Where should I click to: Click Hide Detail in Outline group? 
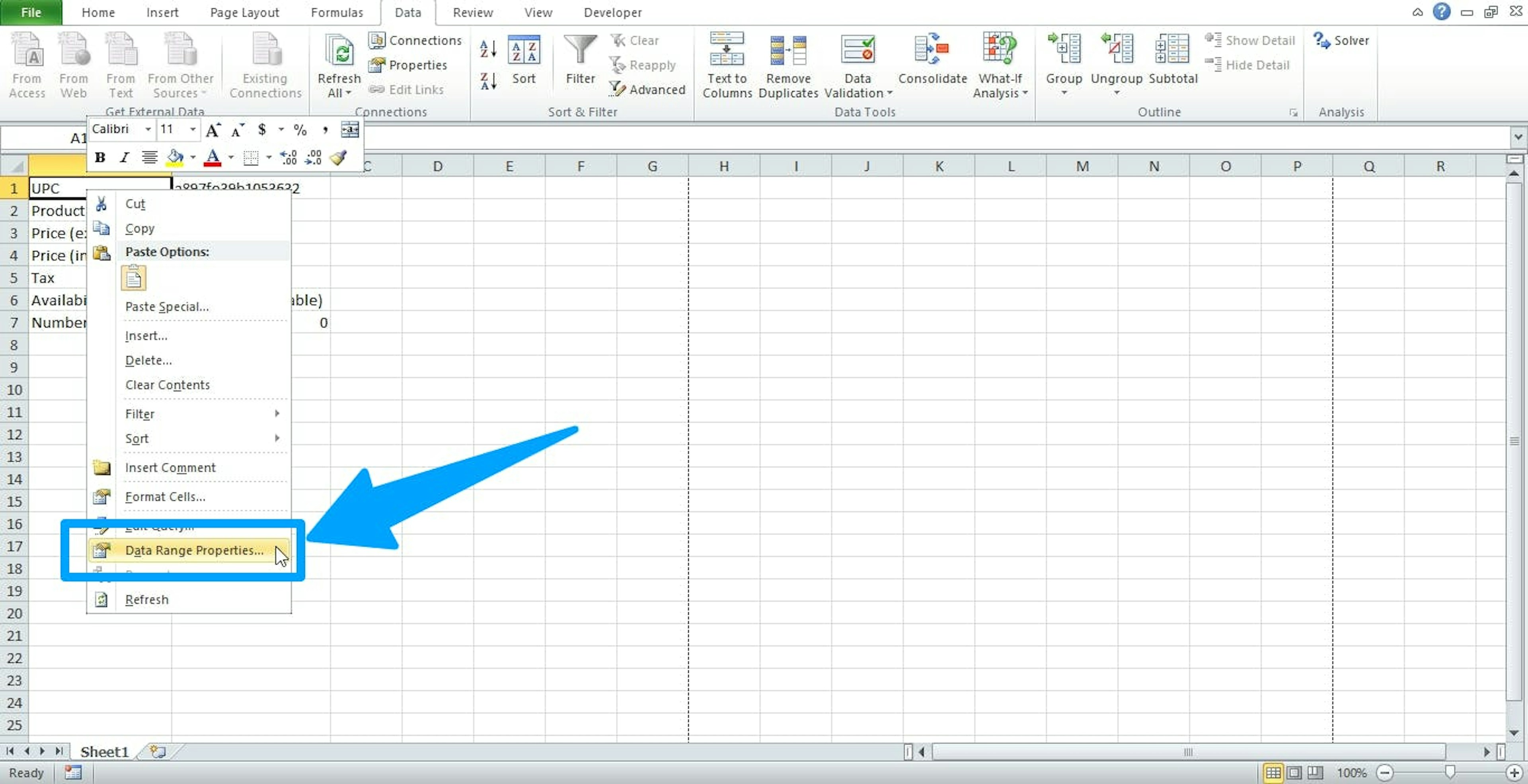(x=1247, y=65)
